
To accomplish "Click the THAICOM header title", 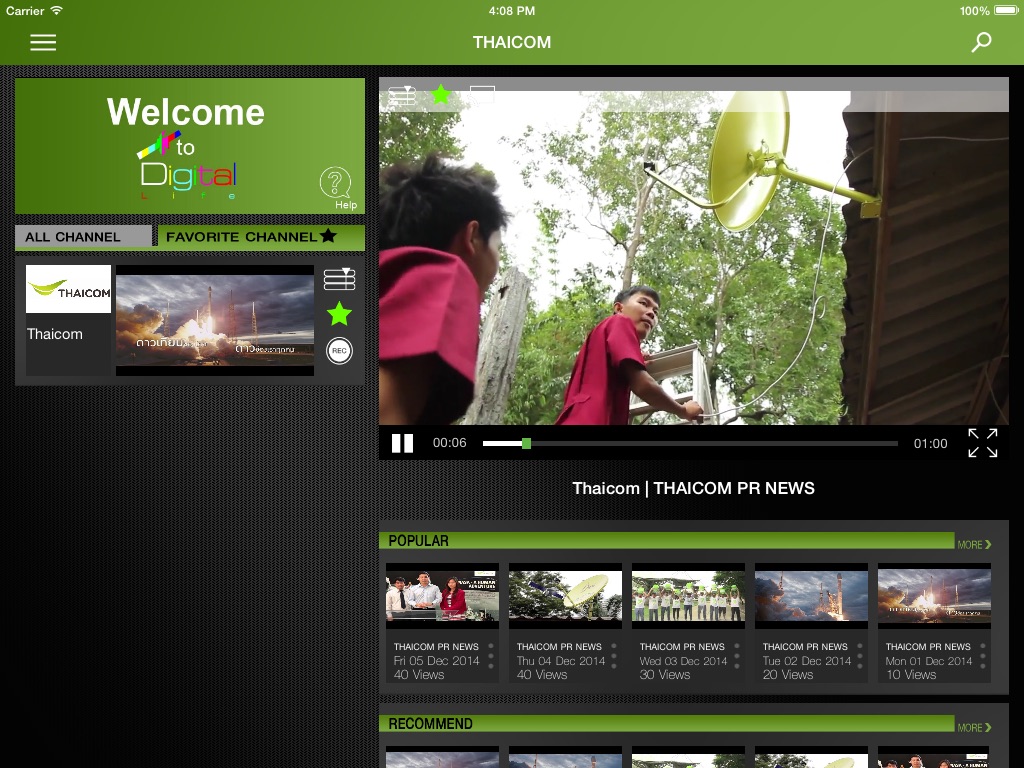I will tap(512, 42).
